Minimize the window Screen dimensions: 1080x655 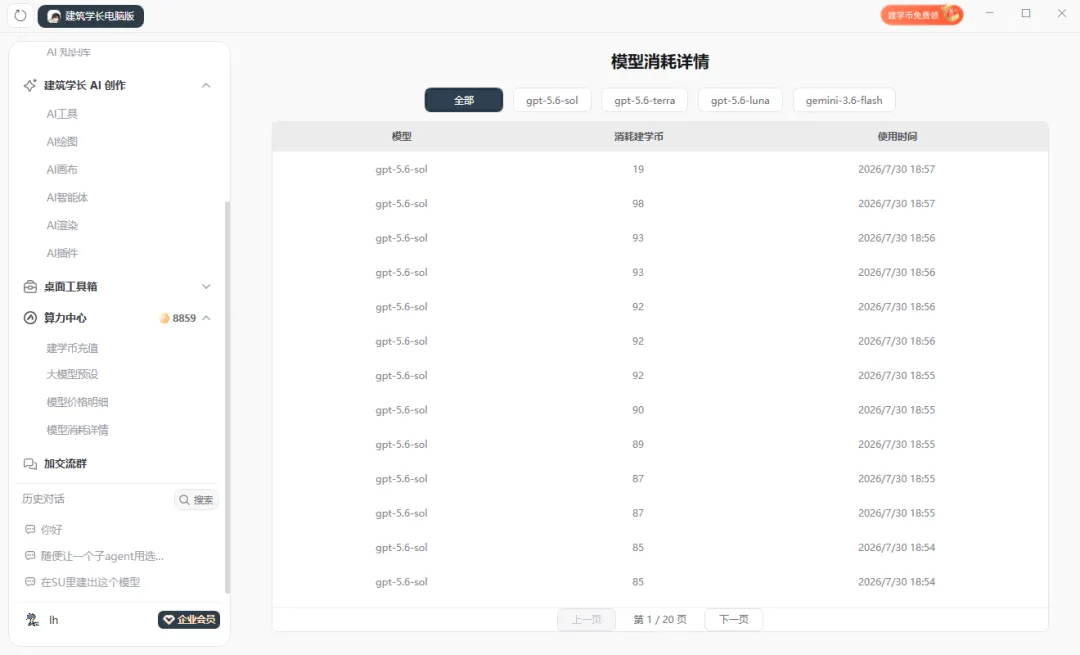point(990,13)
